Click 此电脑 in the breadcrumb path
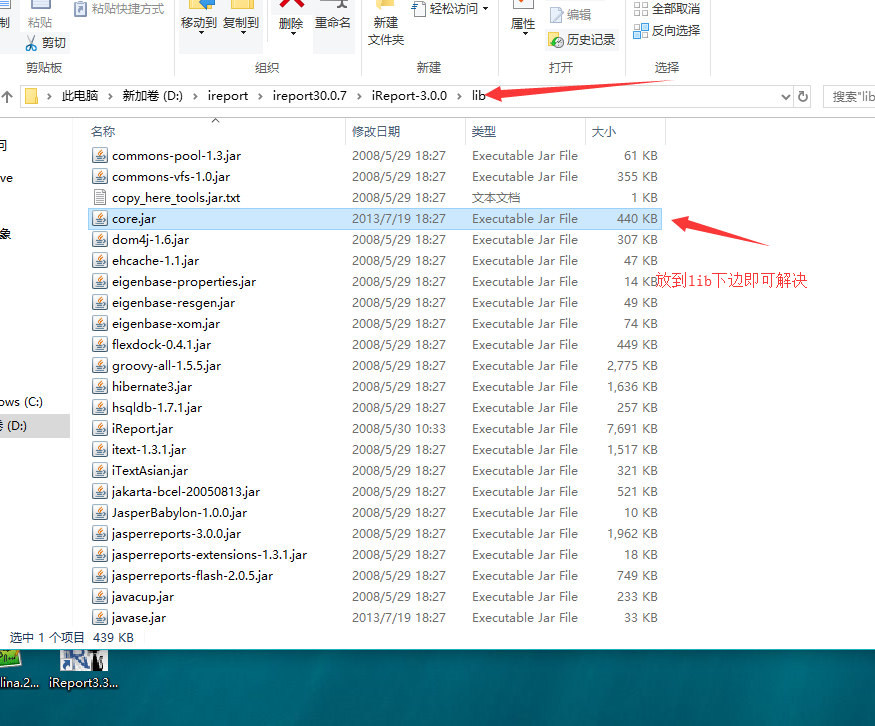Viewport: 875px width, 726px height. (80, 96)
